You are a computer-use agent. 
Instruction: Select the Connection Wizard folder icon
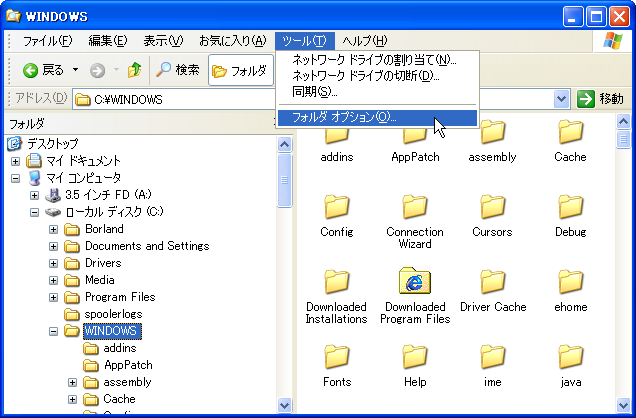point(415,207)
